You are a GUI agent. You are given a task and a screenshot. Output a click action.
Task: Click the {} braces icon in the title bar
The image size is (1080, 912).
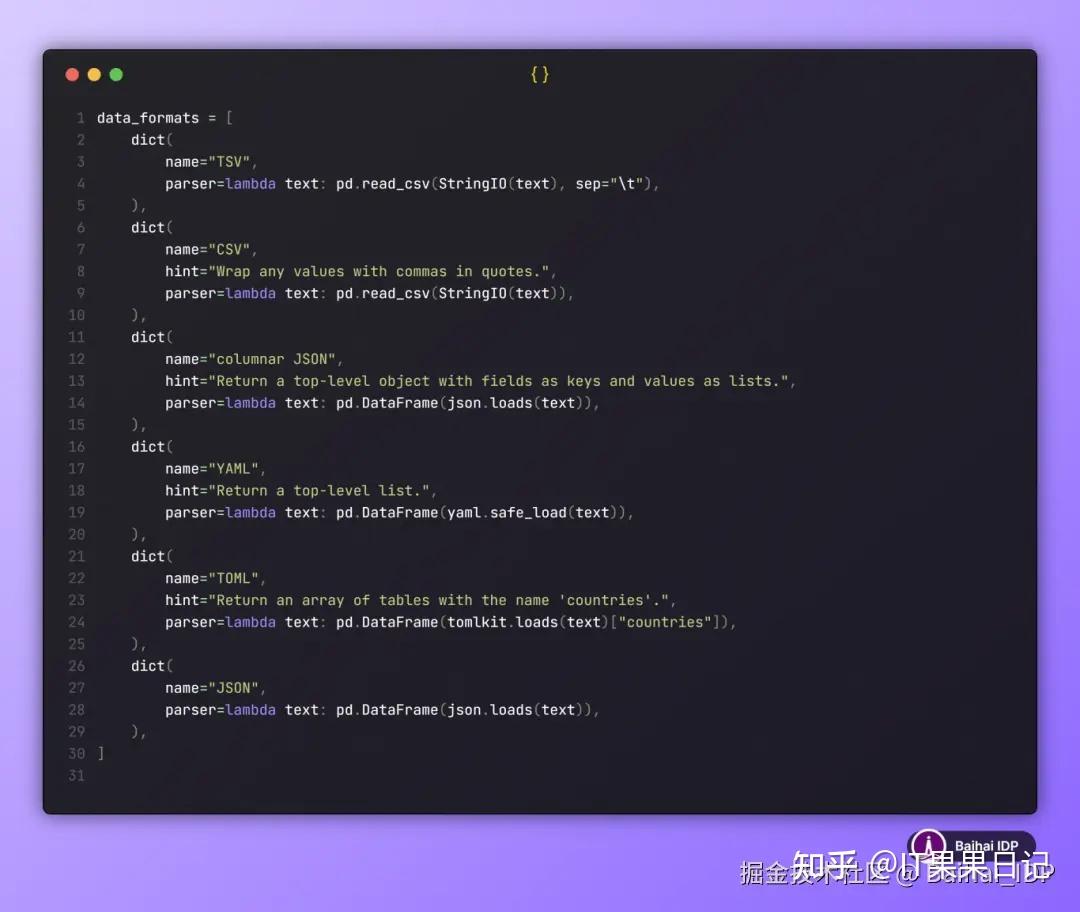539,73
